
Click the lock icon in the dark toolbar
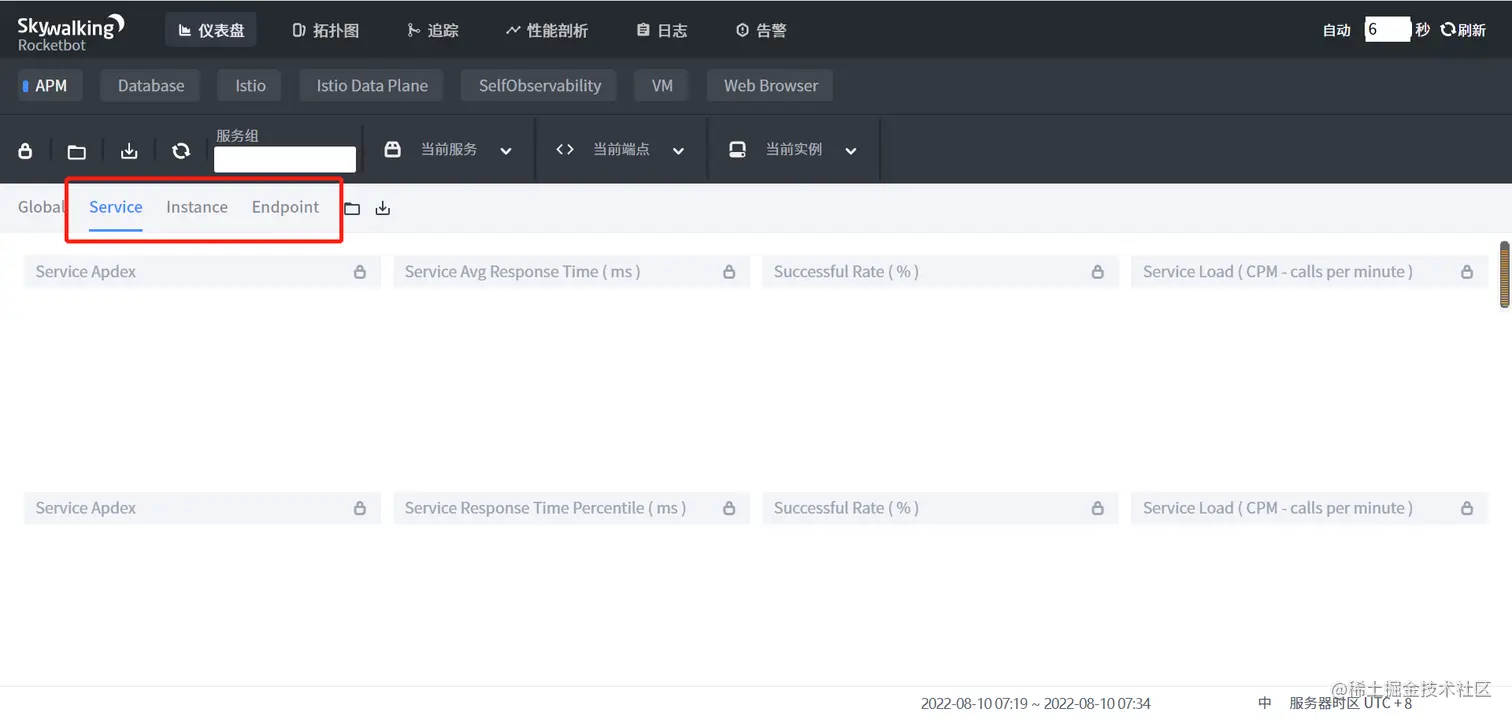(26, 151)
